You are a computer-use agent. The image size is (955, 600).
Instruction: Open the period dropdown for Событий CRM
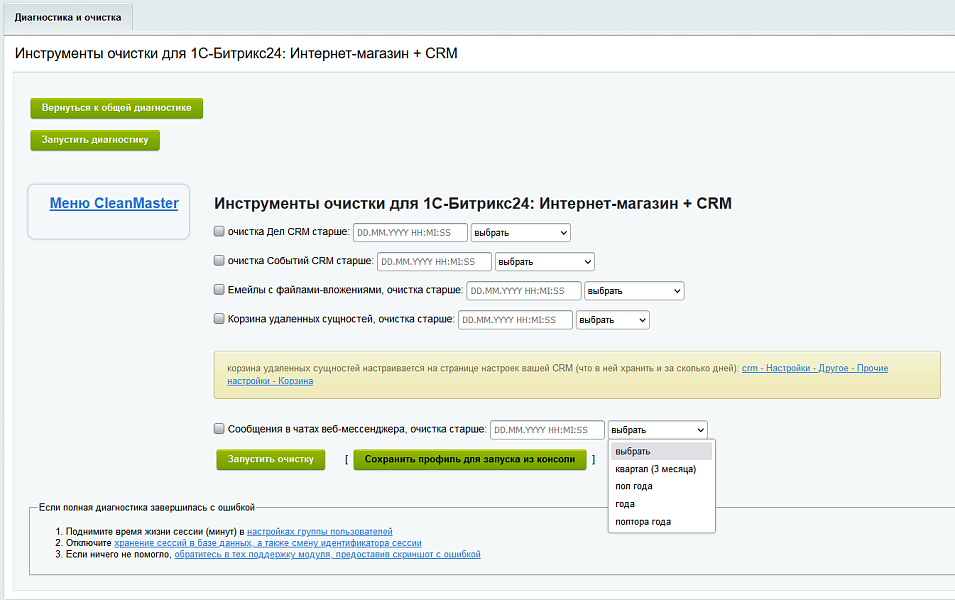point(544,261)
